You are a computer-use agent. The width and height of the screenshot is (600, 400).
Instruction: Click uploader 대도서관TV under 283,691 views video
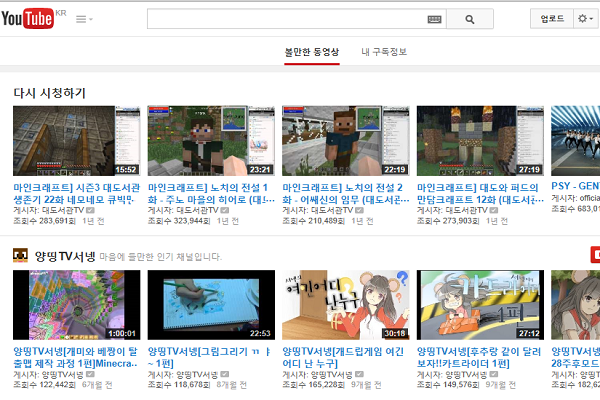click(x=62, y=210)
